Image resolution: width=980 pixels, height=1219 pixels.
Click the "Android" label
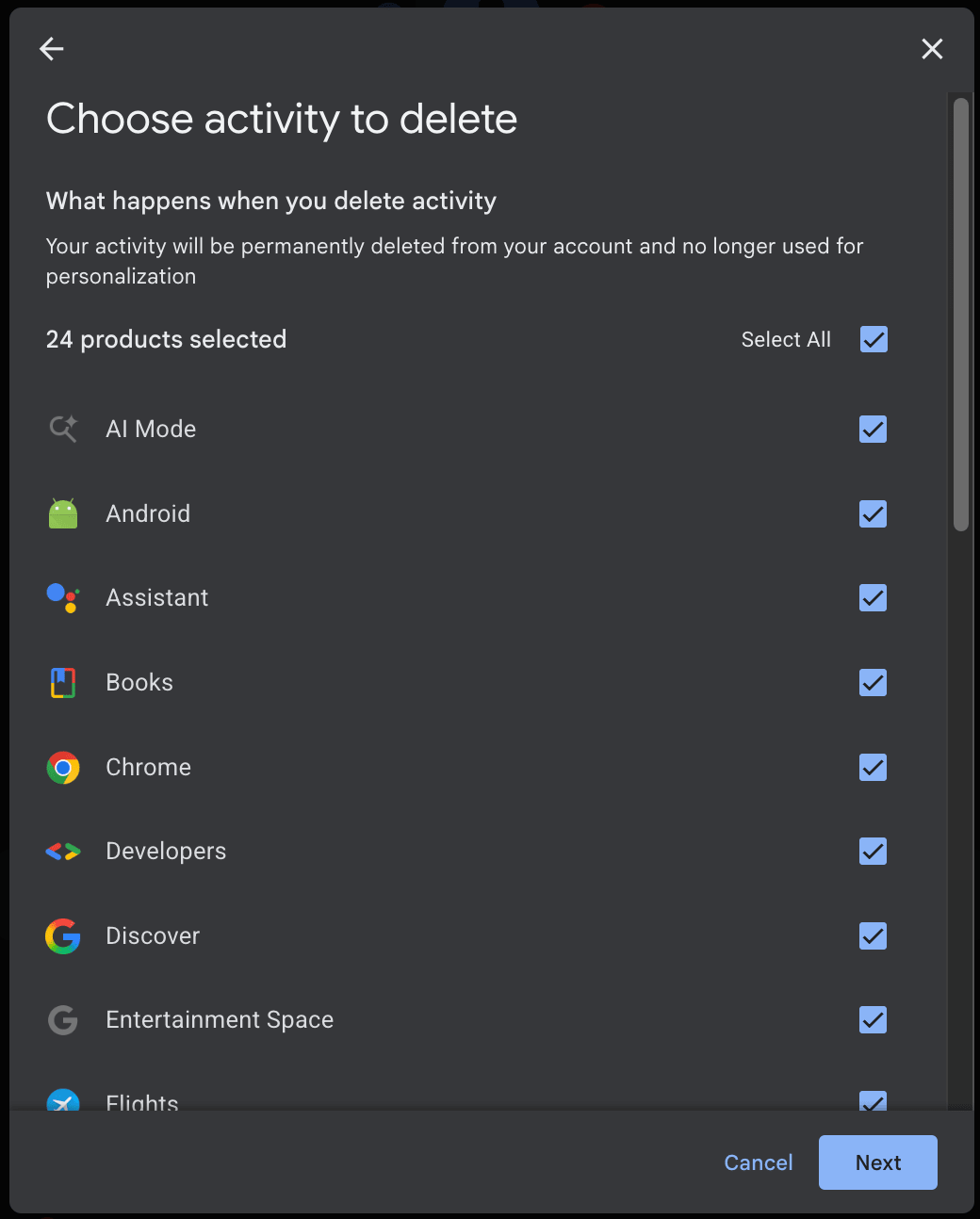(148, 513)
